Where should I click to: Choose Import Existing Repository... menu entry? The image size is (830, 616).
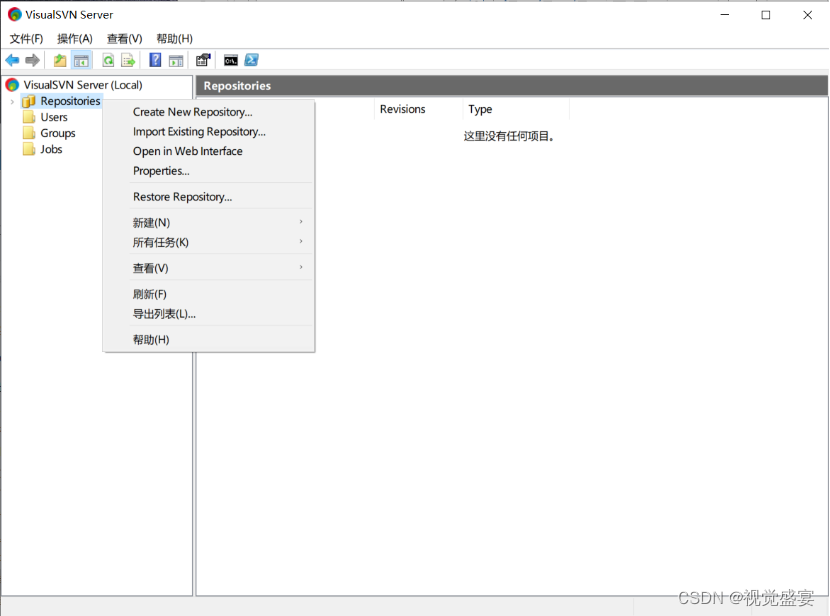[209, 131]
